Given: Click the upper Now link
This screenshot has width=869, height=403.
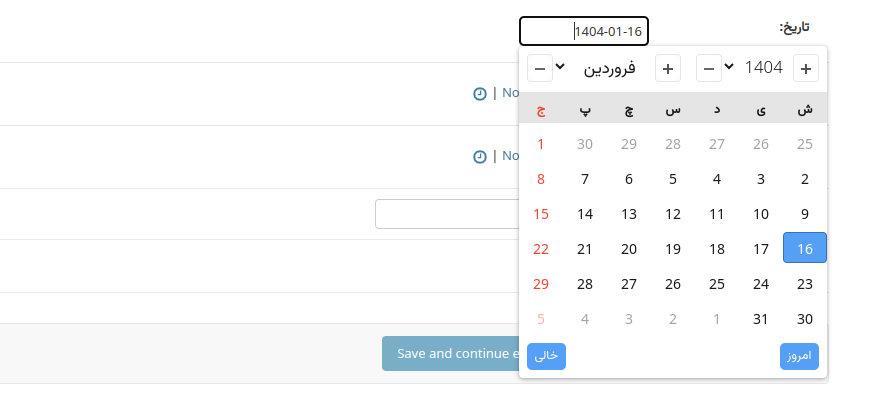Looking at the screenshot, I should point(510,93).
